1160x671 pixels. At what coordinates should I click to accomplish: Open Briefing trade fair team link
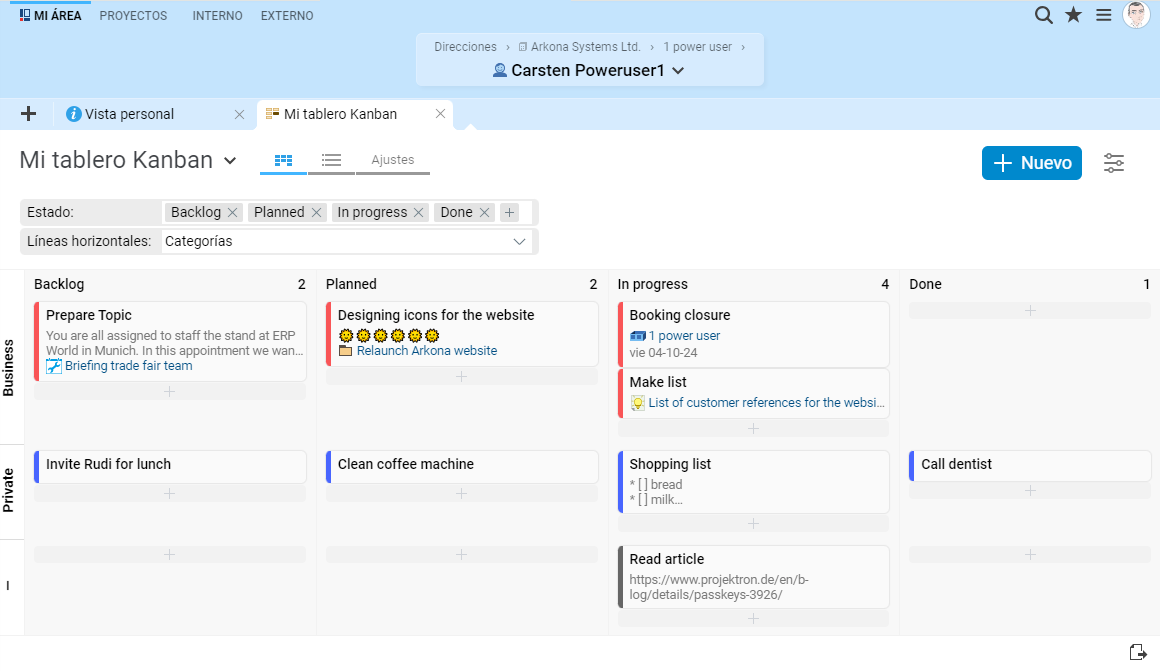click(129, 365)
